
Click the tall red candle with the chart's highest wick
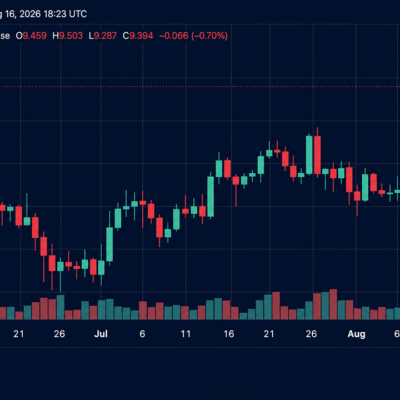coord(317,154)
